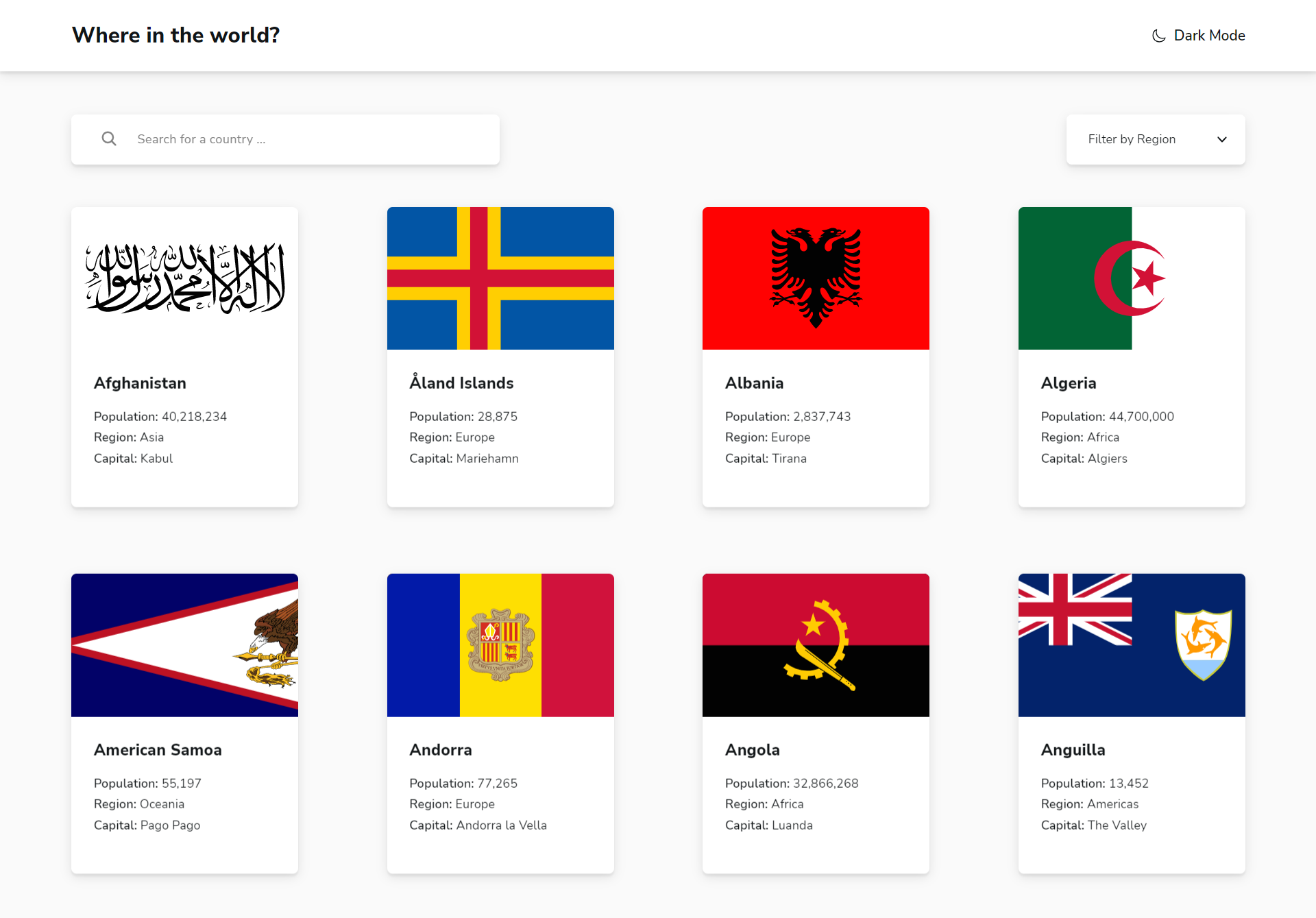This screenshot has height=918, width=1316.
Task: Click Albania's flag image
Action: (x=815, y=278)
